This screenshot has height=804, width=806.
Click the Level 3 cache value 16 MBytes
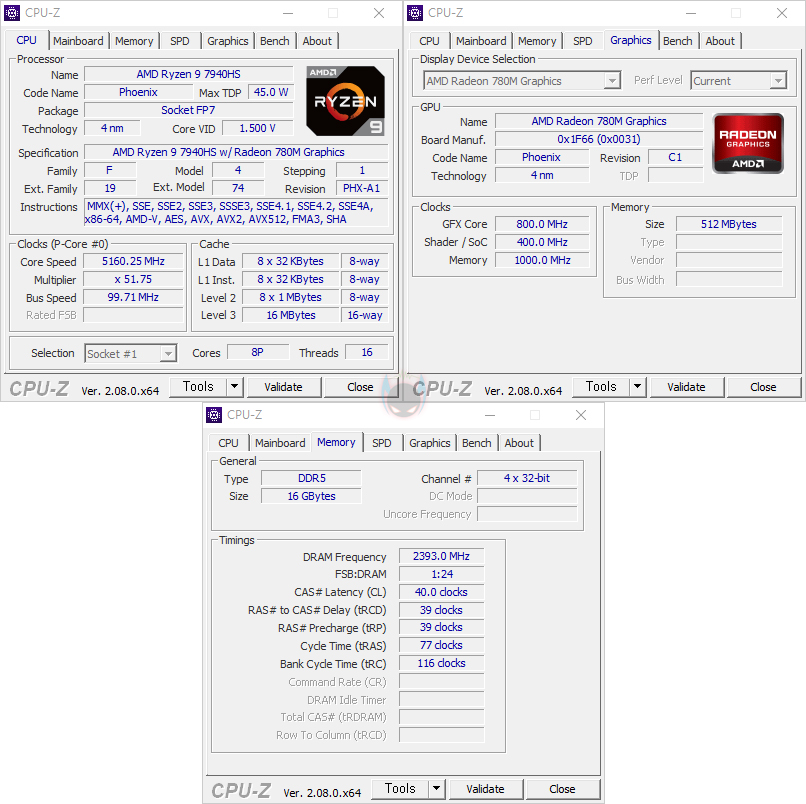tap(290, 315)
